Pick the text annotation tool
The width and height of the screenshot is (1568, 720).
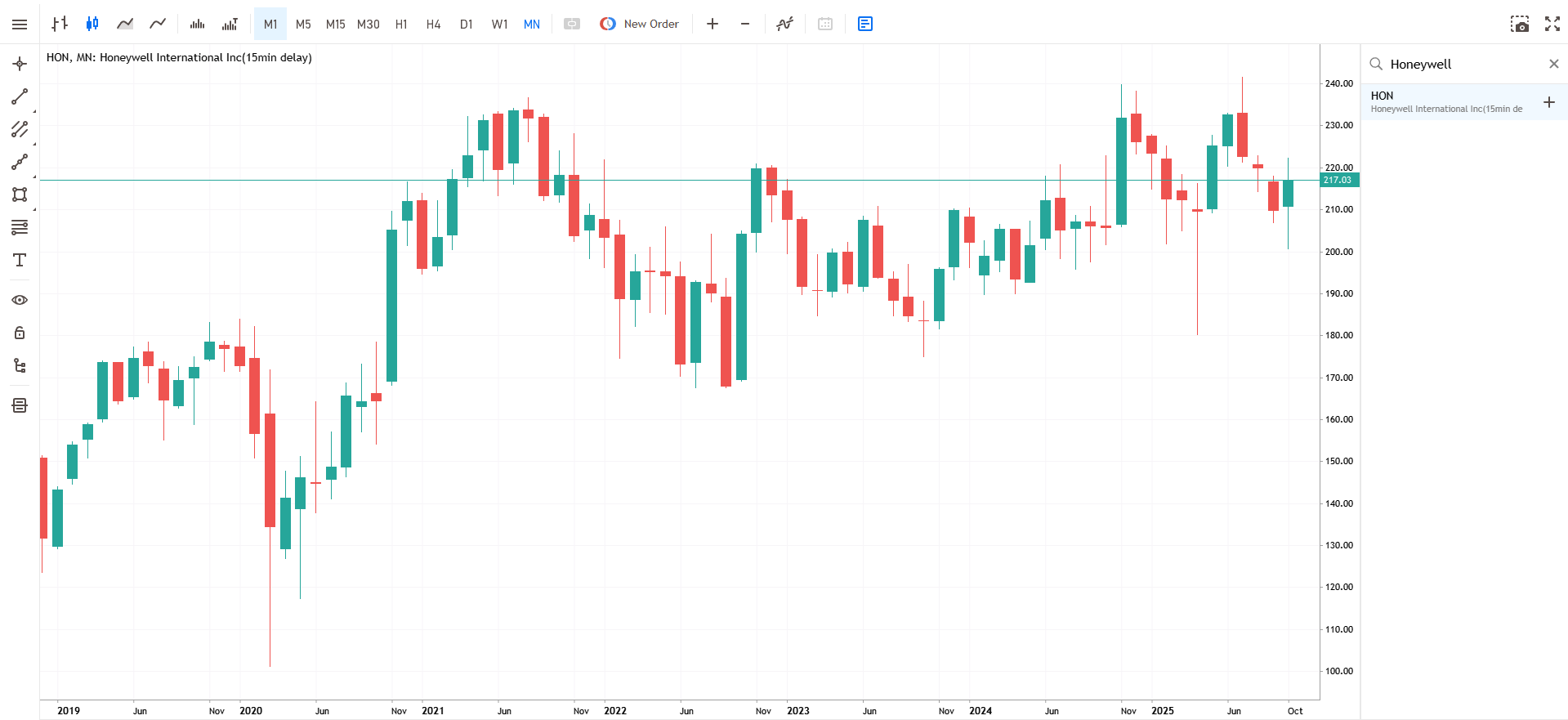point(20,260)
